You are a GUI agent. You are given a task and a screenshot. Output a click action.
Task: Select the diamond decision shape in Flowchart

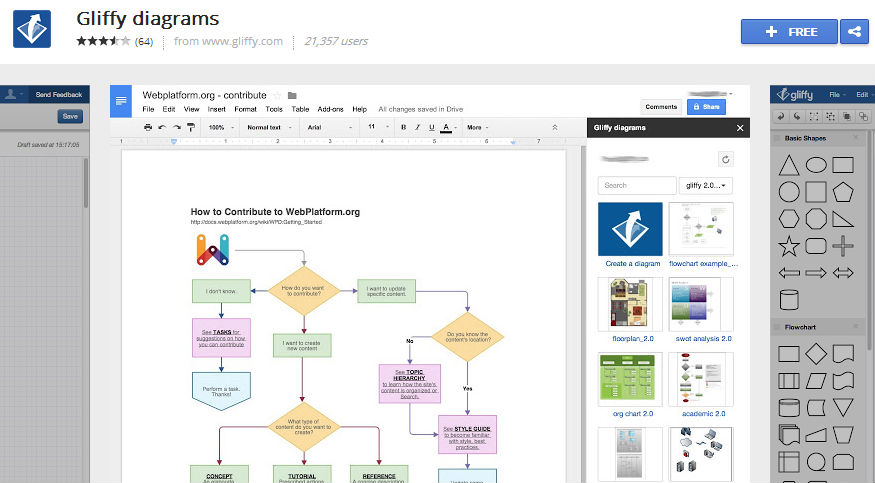click(816, 354)
